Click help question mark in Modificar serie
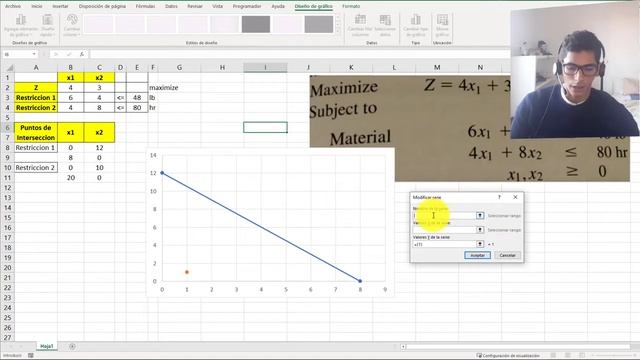 (x=499, y=197)
